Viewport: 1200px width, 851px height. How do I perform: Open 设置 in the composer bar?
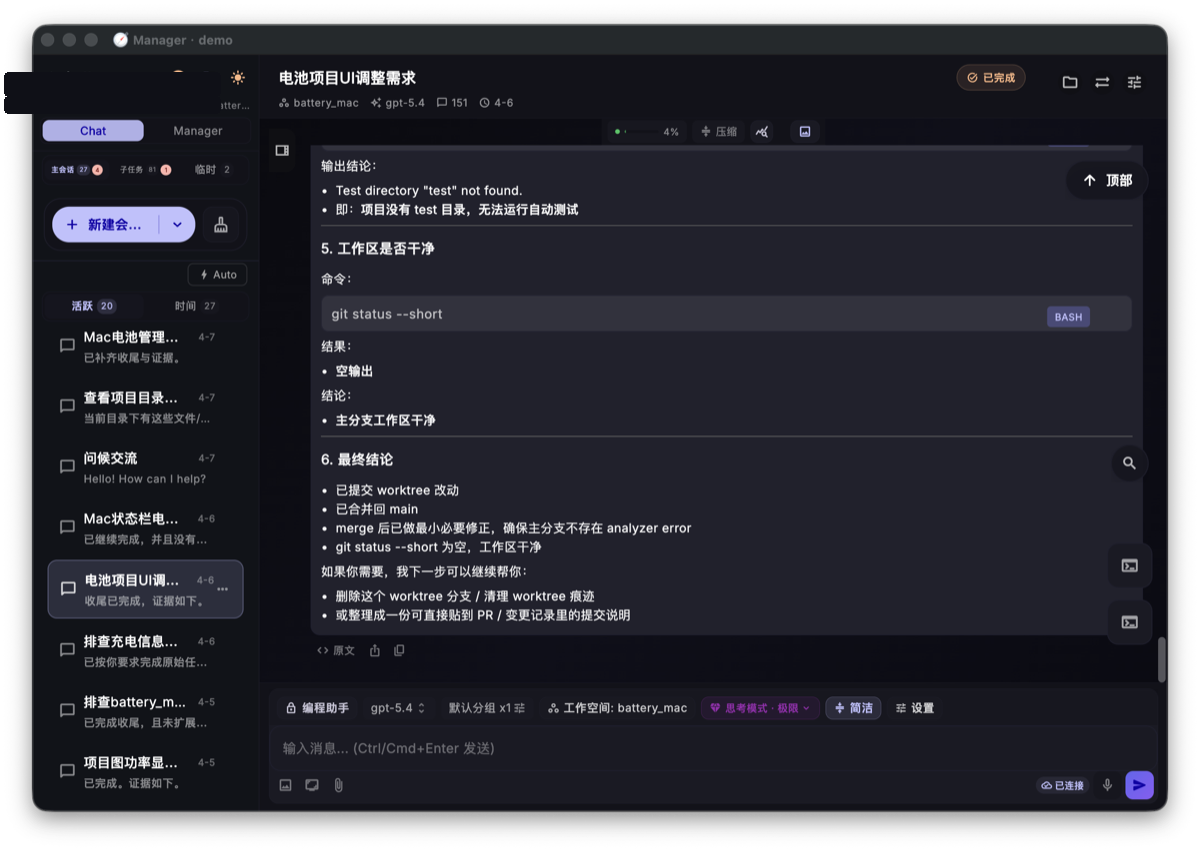pos(914,708)
